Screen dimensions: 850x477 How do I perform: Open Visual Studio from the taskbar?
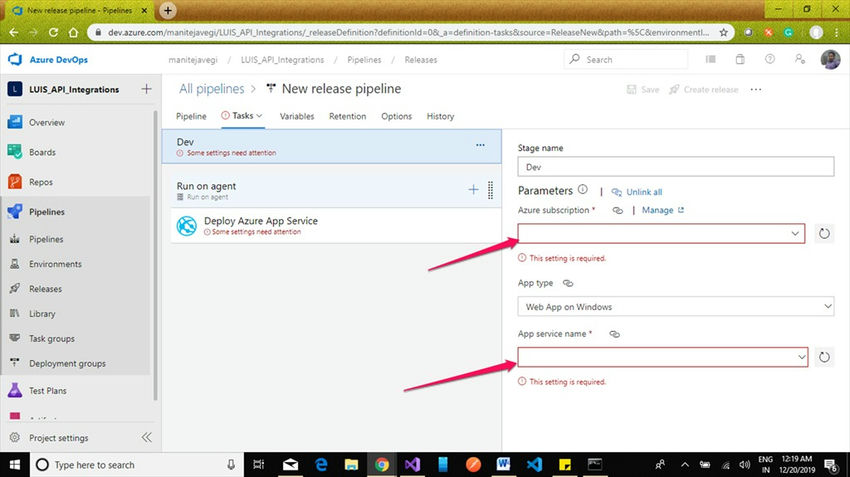click(412, 465)
